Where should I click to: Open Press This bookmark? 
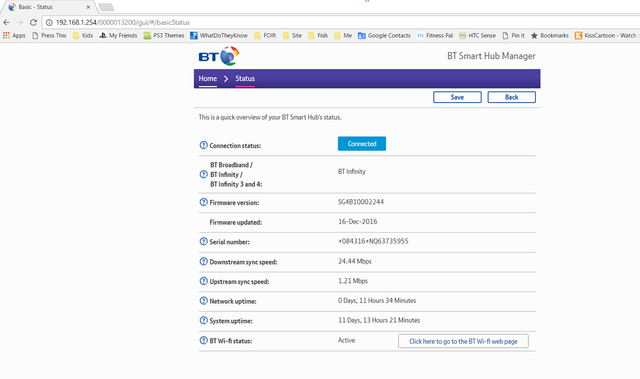(x=49, y=35)
